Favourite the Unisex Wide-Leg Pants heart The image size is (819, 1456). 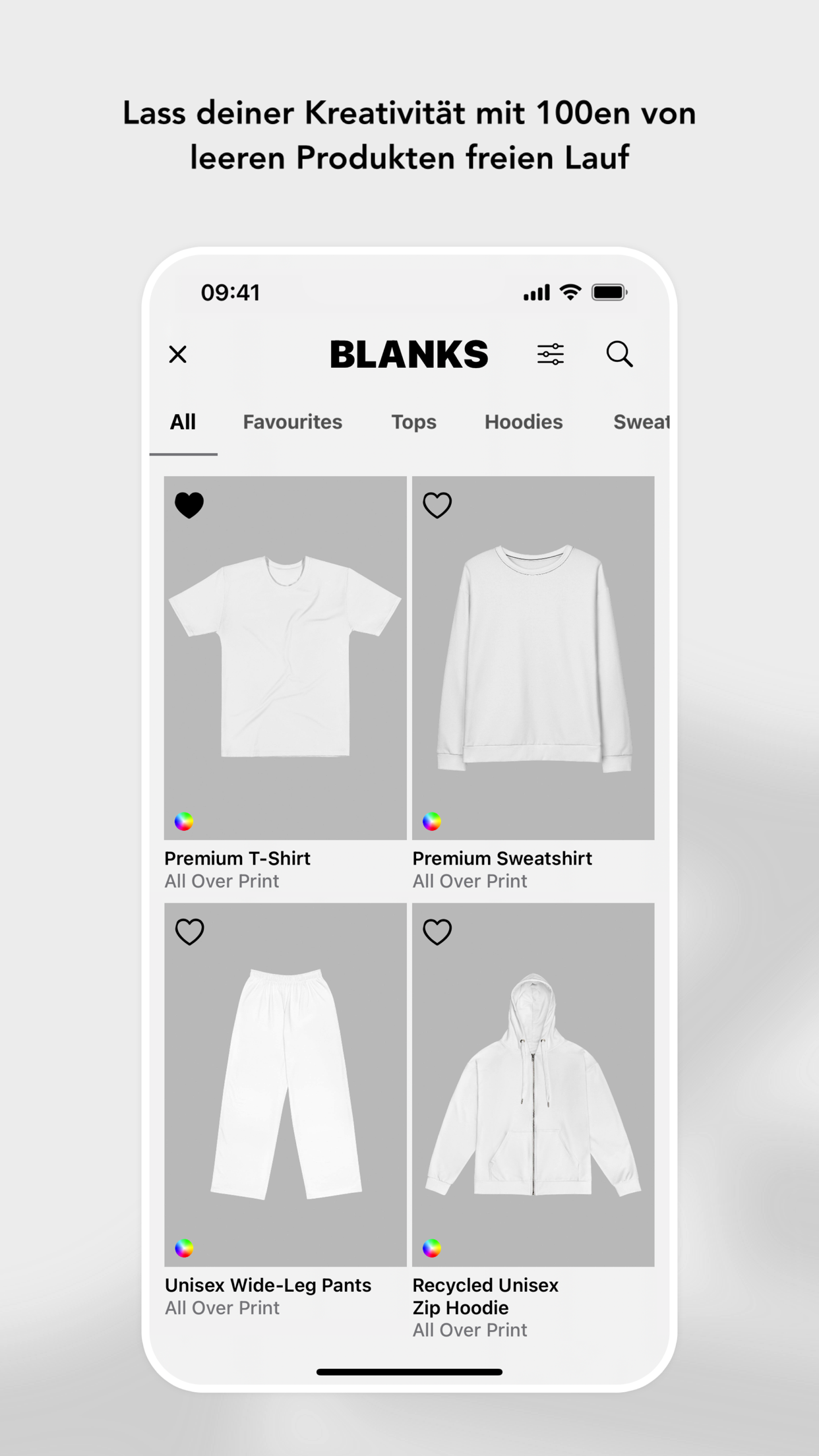[189, 932]
